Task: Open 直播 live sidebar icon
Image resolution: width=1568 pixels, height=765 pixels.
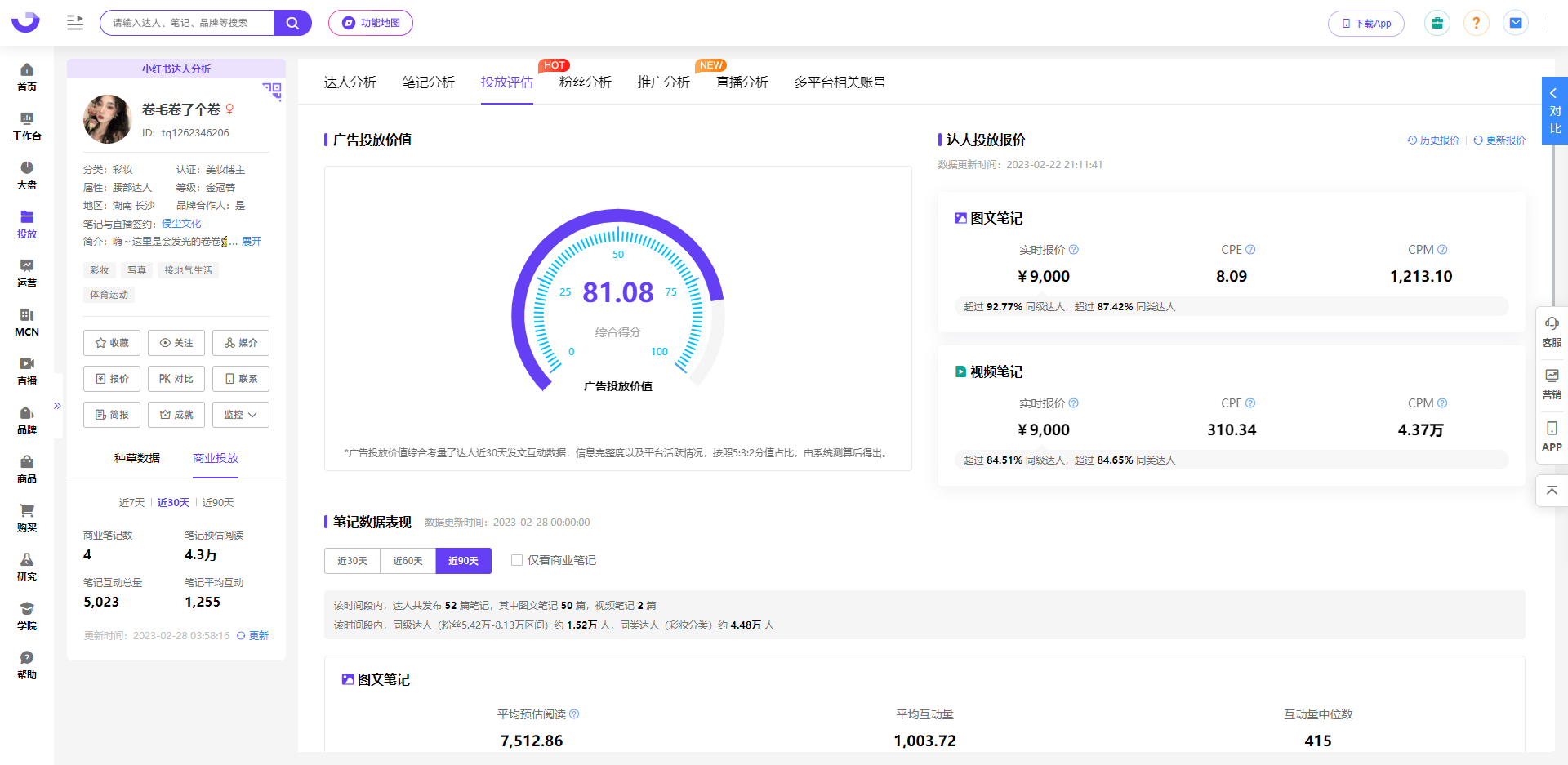Action: point(27,371)
